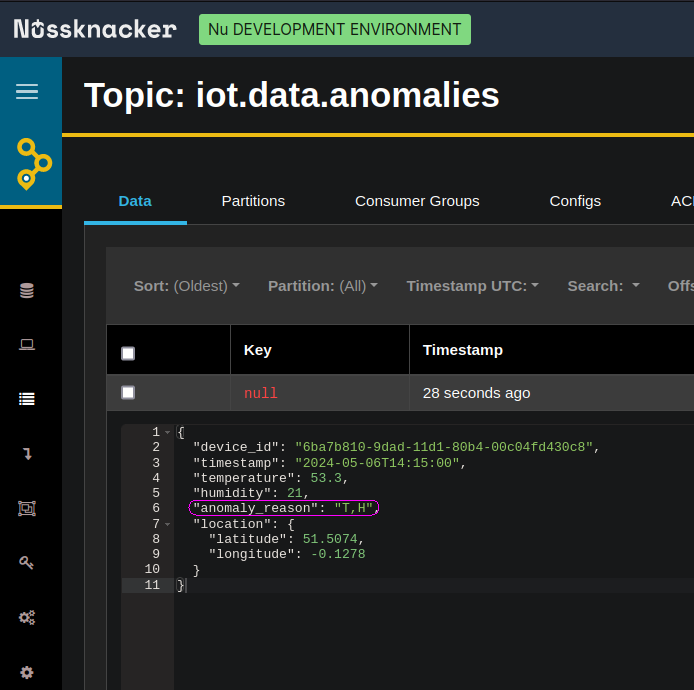Open the ACLs key icon in the sidebar

pos(27,563)
